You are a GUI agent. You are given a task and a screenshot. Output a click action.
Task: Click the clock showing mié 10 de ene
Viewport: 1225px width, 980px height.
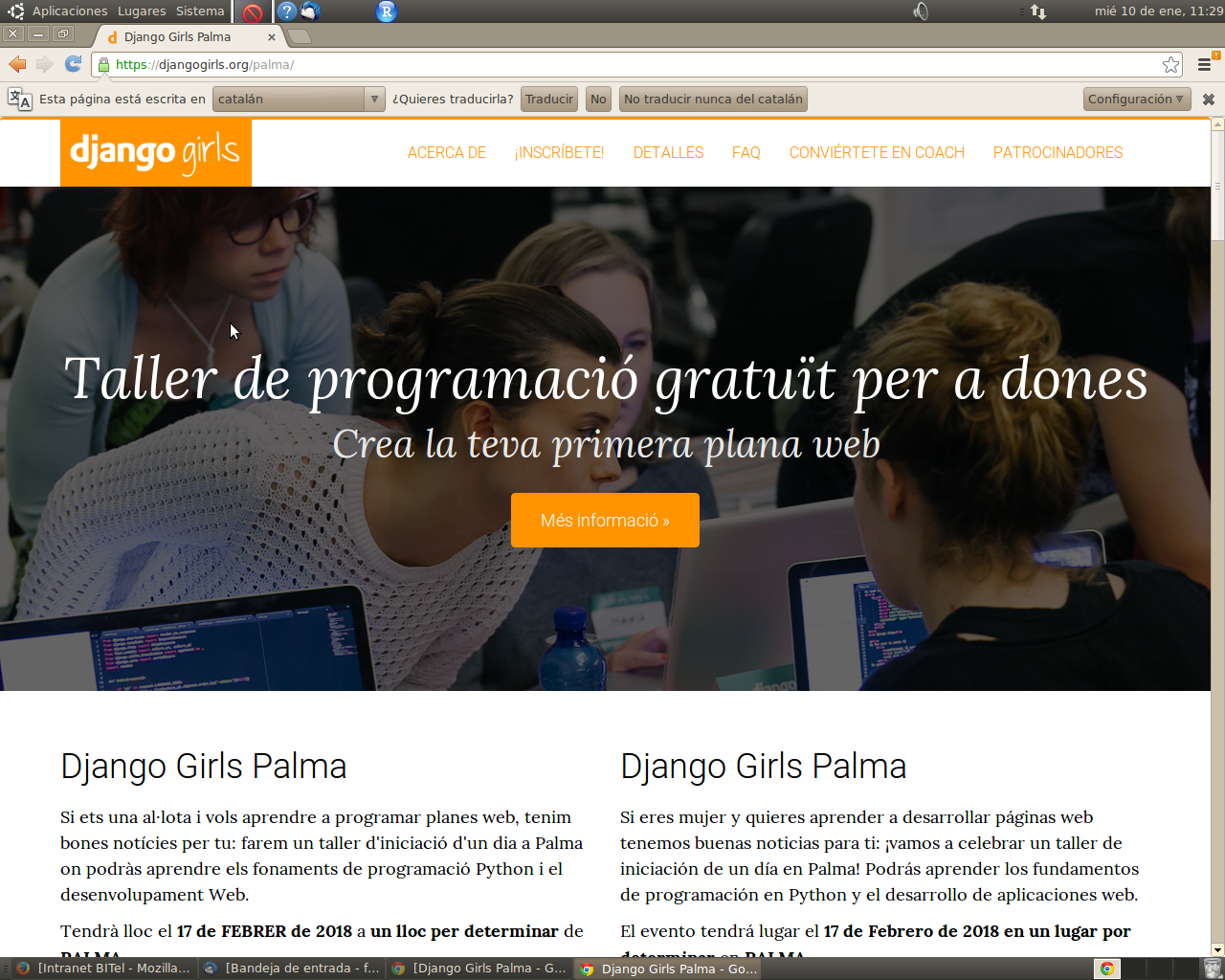(x=1159, y=11)
